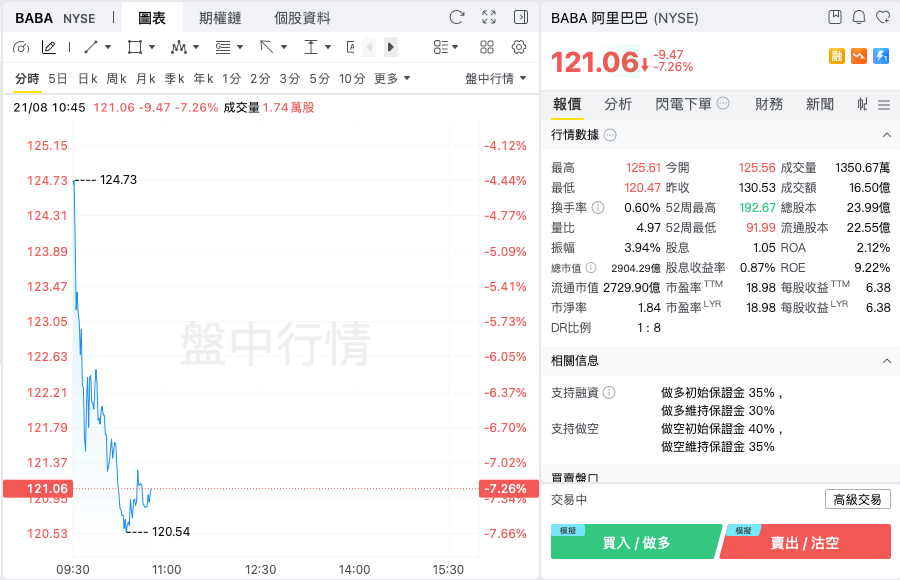Collapse the 相關信息 section

click(886, 361)
